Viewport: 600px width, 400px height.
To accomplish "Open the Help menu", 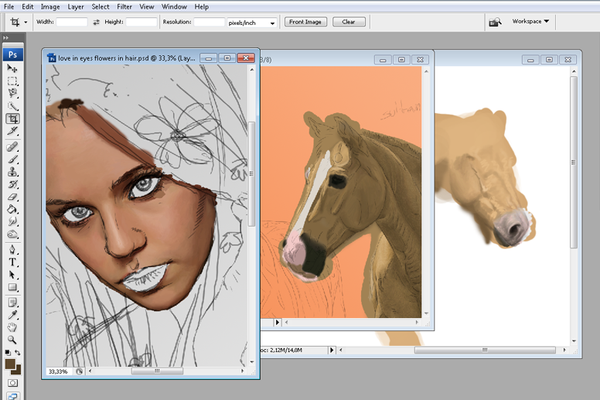I will [x=201, y=7].
